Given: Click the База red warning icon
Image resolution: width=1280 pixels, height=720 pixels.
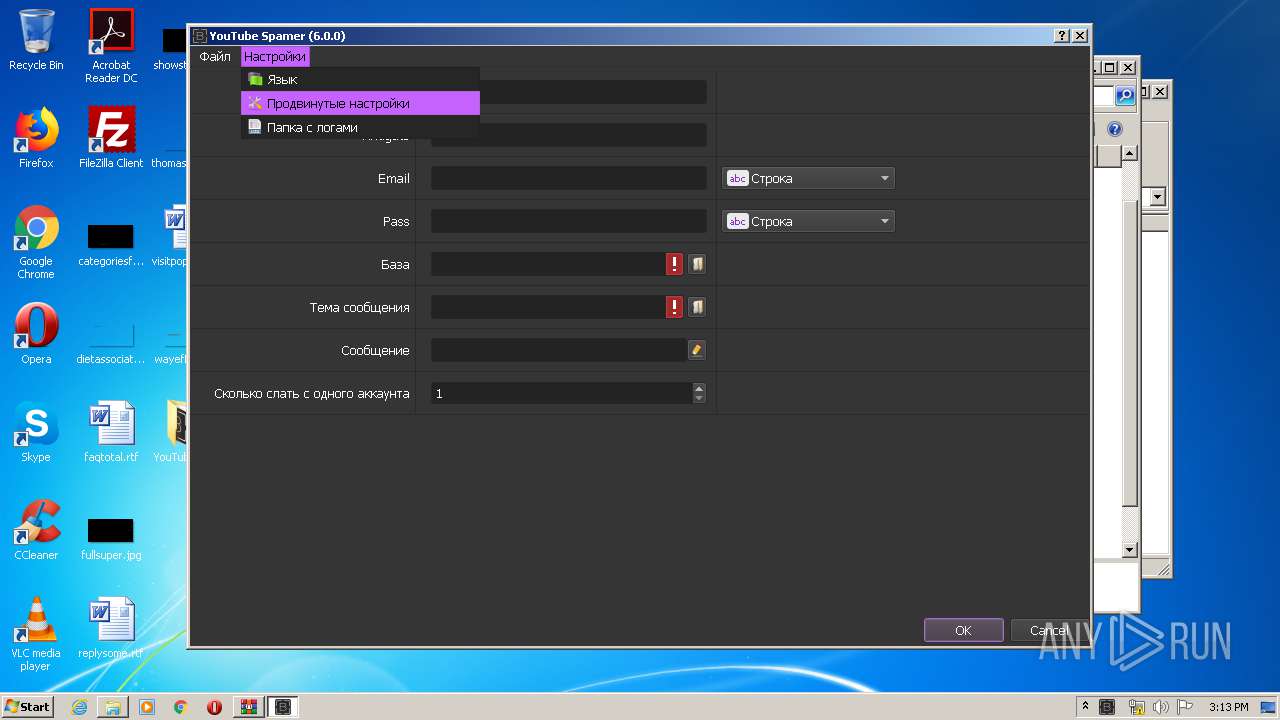Looking at the screenshot, I should (675, 264).
